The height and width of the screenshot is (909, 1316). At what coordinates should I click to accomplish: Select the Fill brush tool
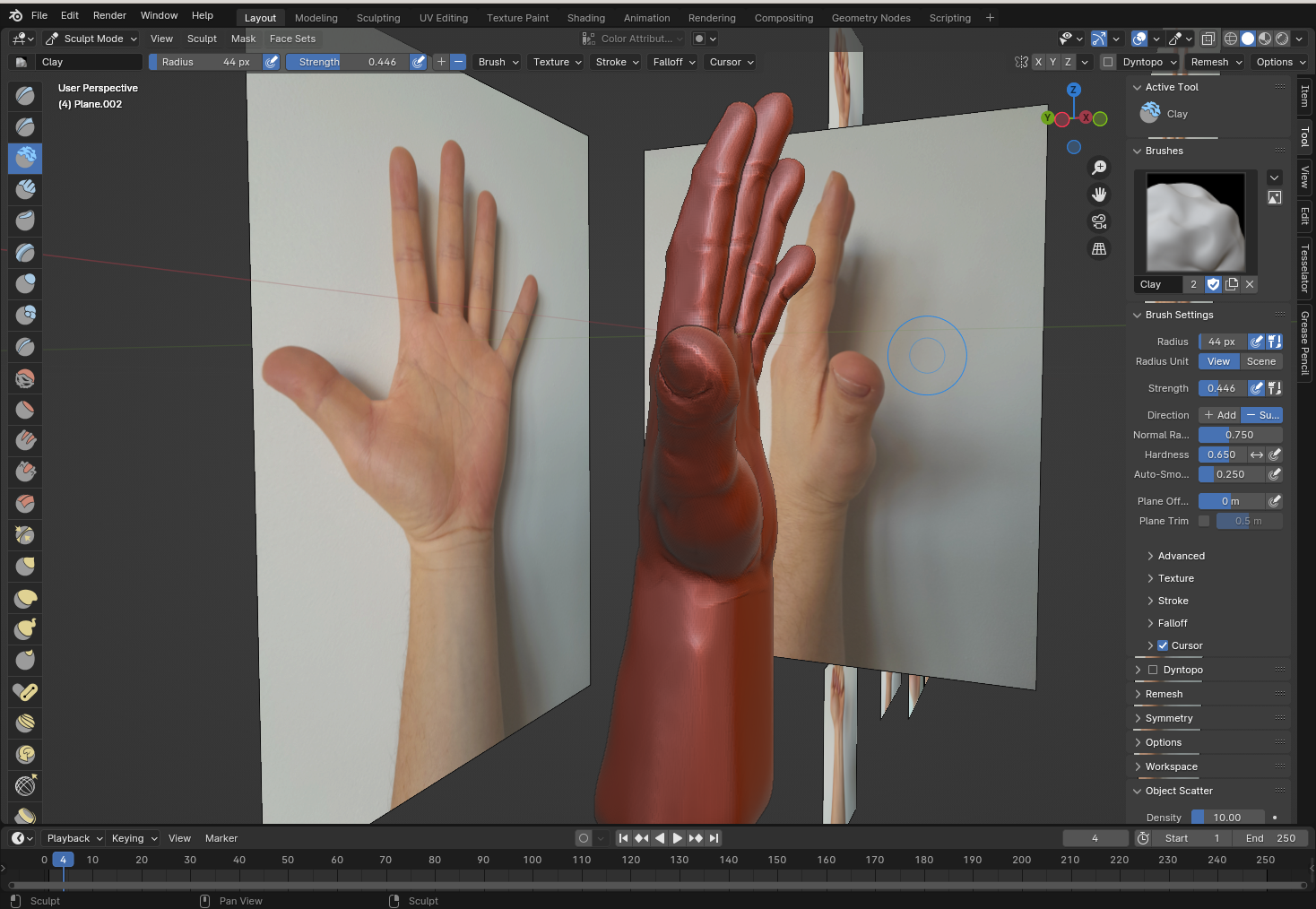(x=25, y=441)
